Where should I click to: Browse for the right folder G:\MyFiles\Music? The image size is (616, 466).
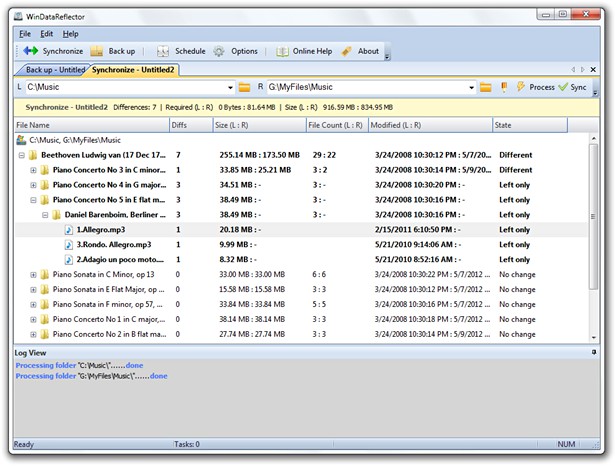[x=486, y=87]
